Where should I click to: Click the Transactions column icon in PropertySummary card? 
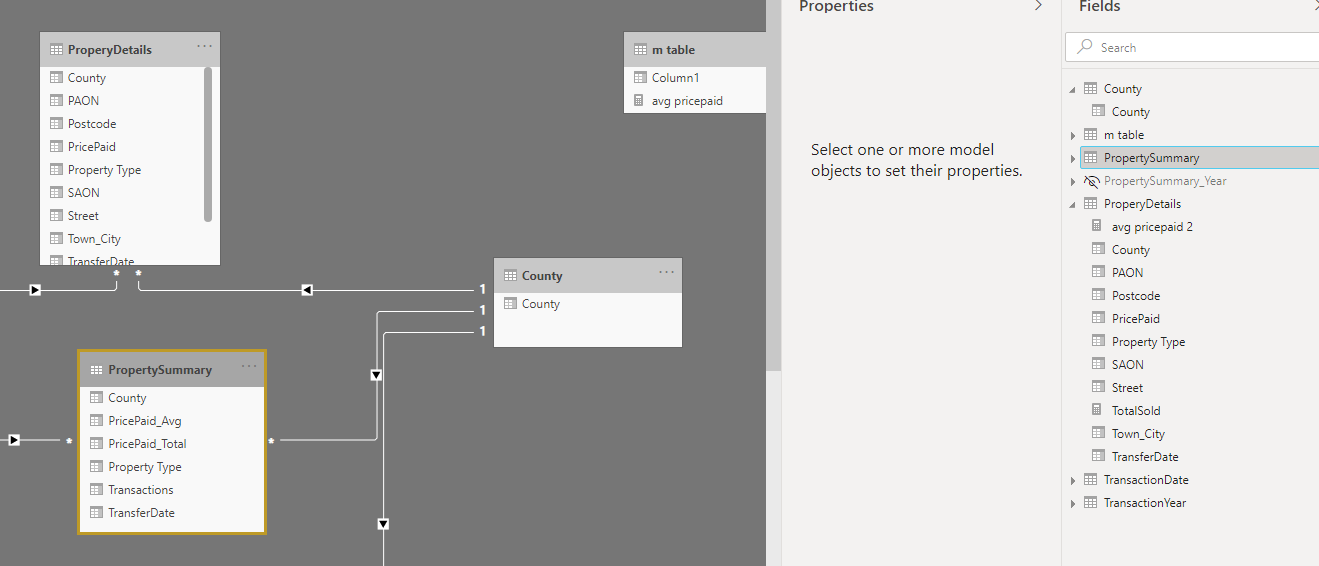pos(97,490)
